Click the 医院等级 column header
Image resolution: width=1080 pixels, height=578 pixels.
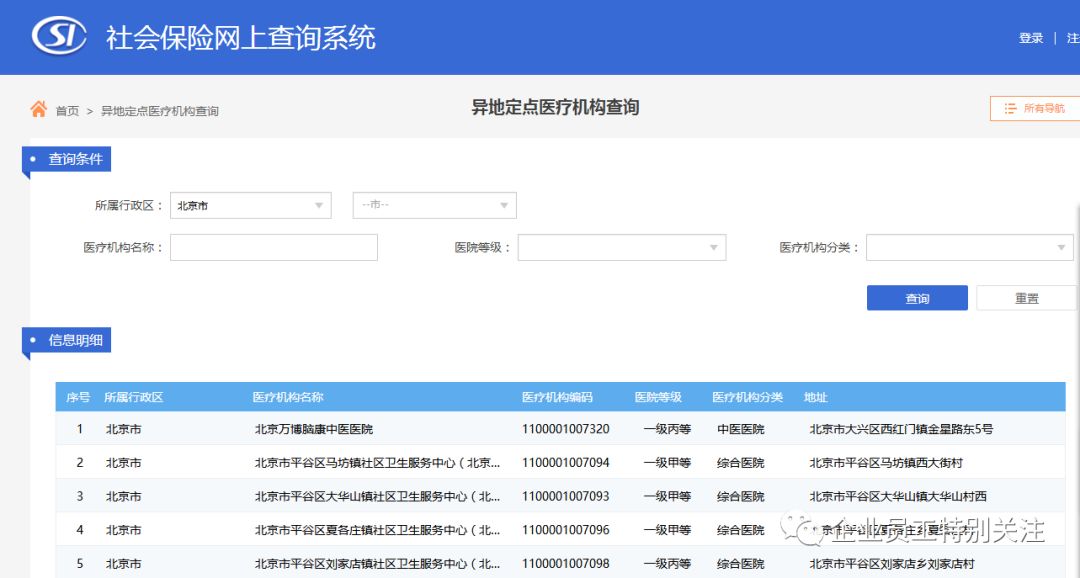pos(658,398)
